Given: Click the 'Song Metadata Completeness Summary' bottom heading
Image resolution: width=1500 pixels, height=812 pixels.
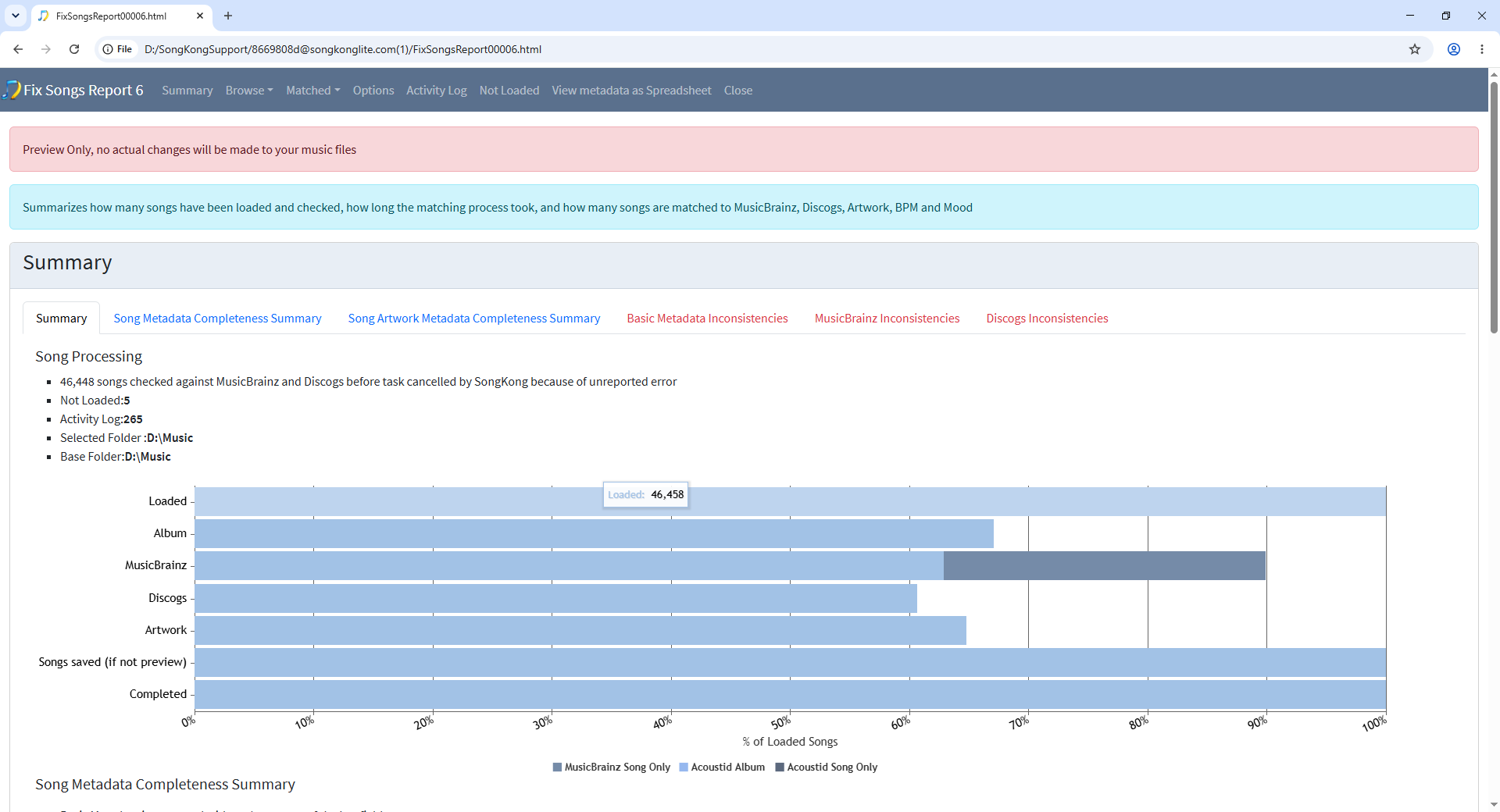Looking at the screenshot, I should coord(166,785).
